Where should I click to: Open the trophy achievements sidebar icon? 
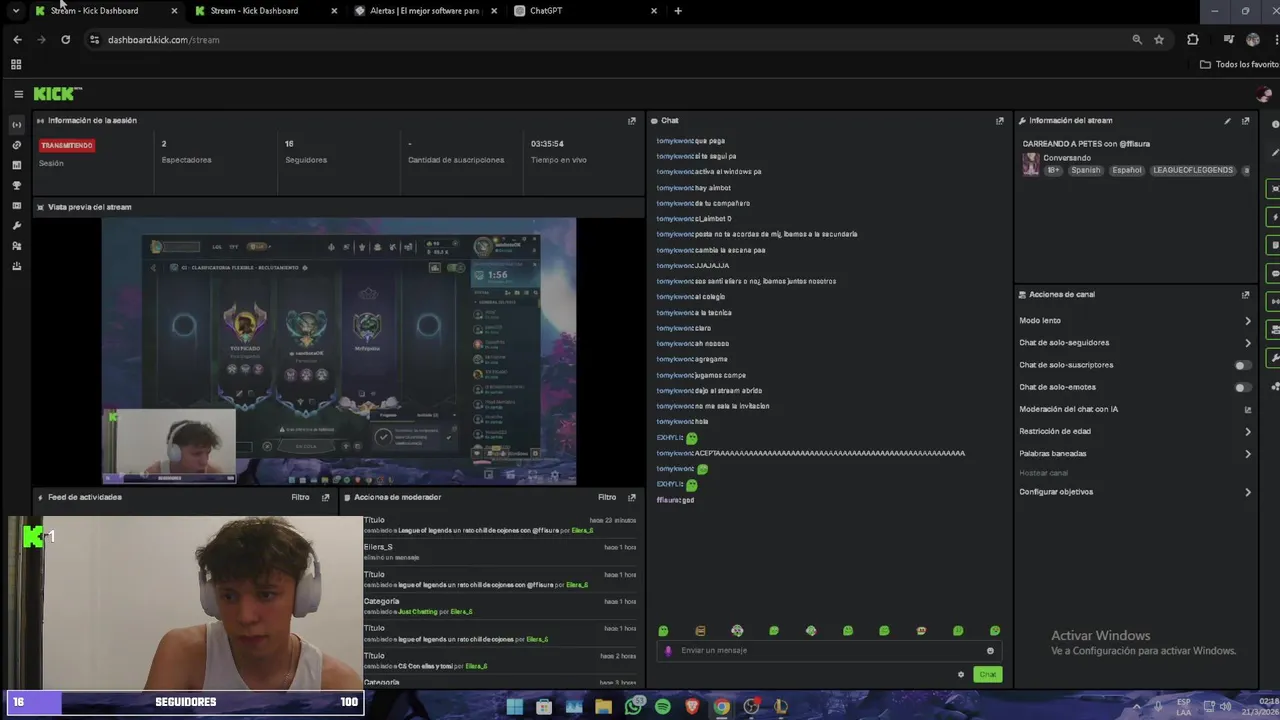click(16, 185)
